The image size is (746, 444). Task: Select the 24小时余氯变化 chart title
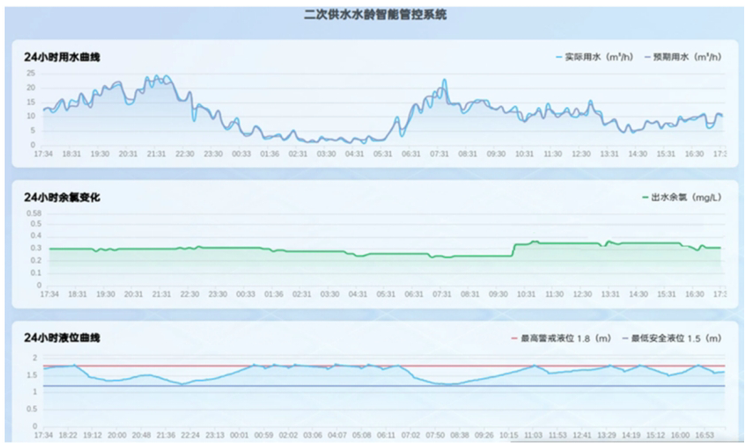pos(62,197)
